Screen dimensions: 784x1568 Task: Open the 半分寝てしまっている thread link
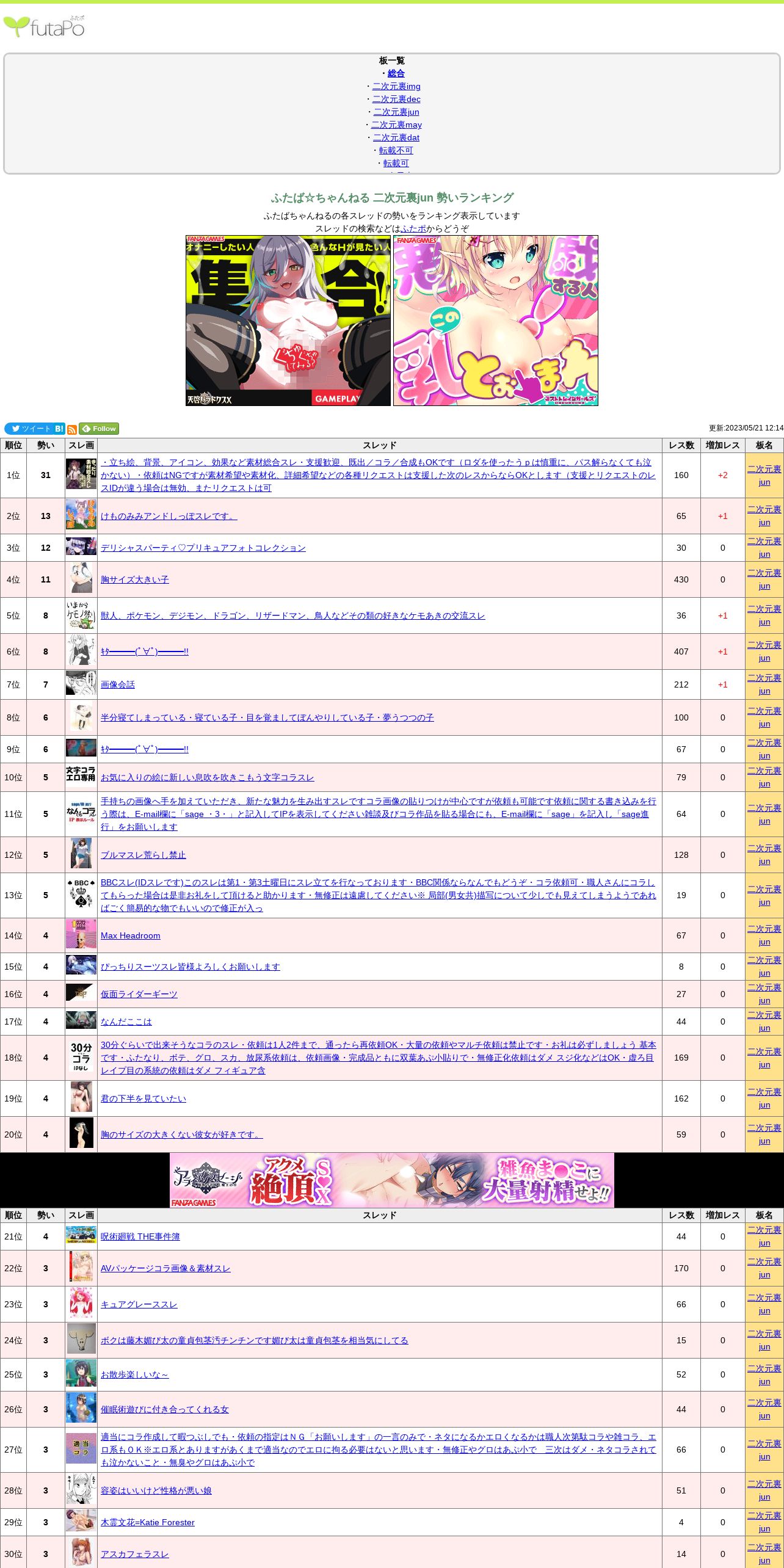coord(267,717)
